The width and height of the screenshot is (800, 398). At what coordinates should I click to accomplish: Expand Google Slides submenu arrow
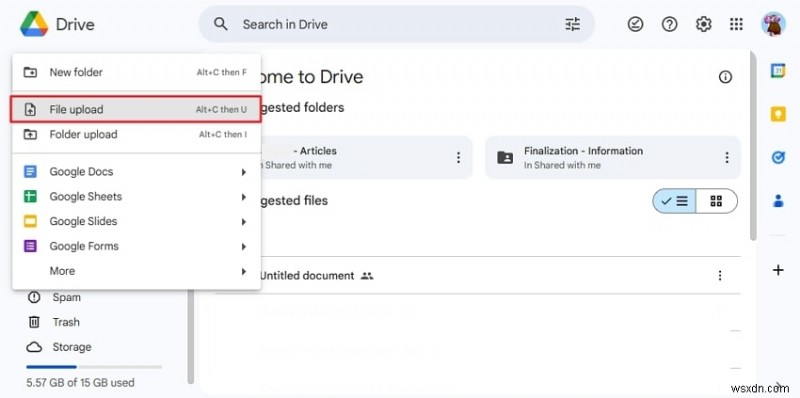(x=244, y=222)
